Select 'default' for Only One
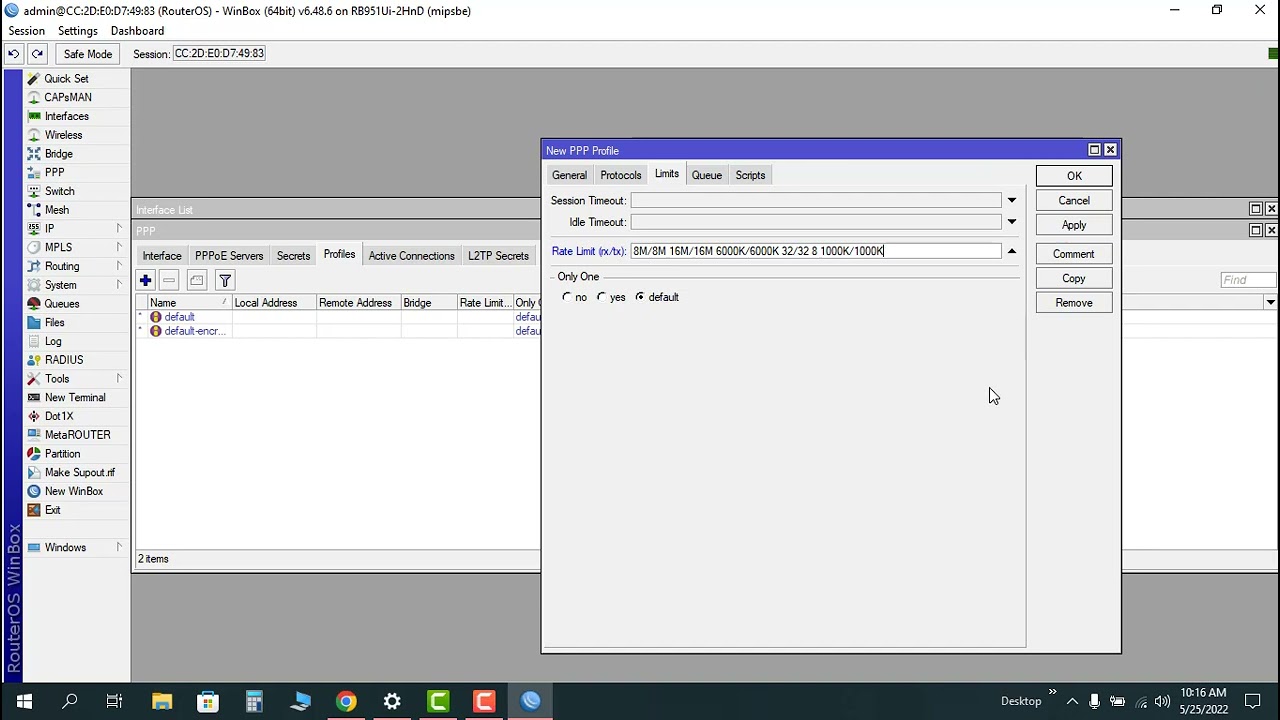This screenshot has height=720, width=1280. click(x=640, y=297)
